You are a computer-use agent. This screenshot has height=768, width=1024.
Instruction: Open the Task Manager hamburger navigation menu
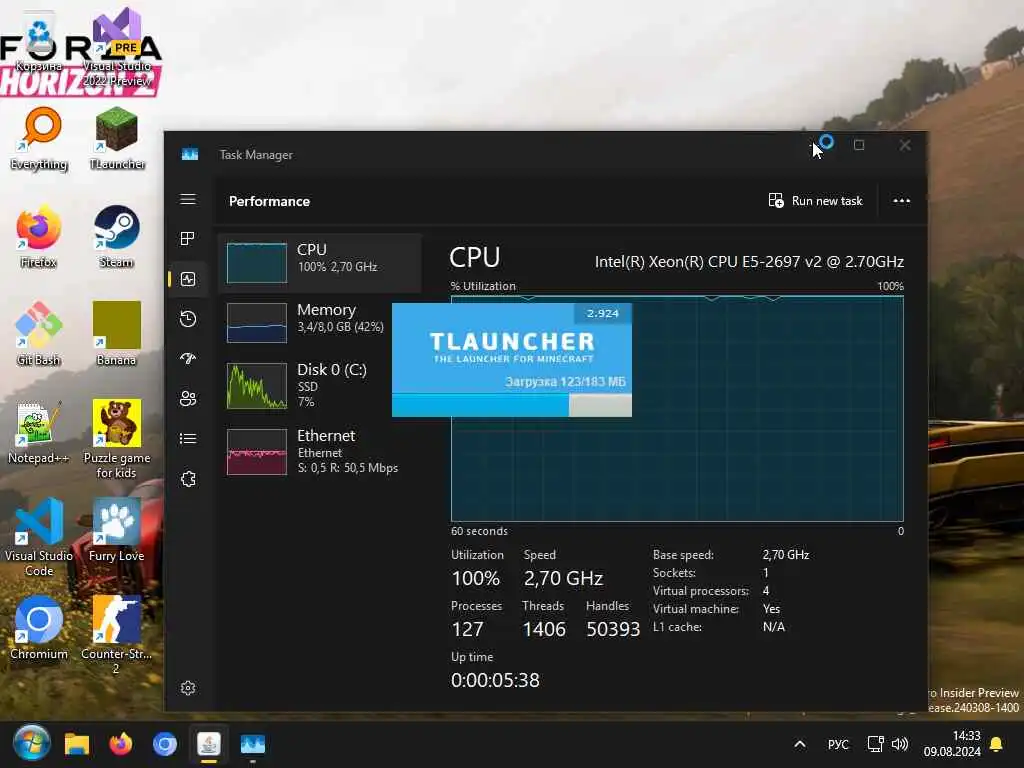pyautogui.click(x=188, y=199)
